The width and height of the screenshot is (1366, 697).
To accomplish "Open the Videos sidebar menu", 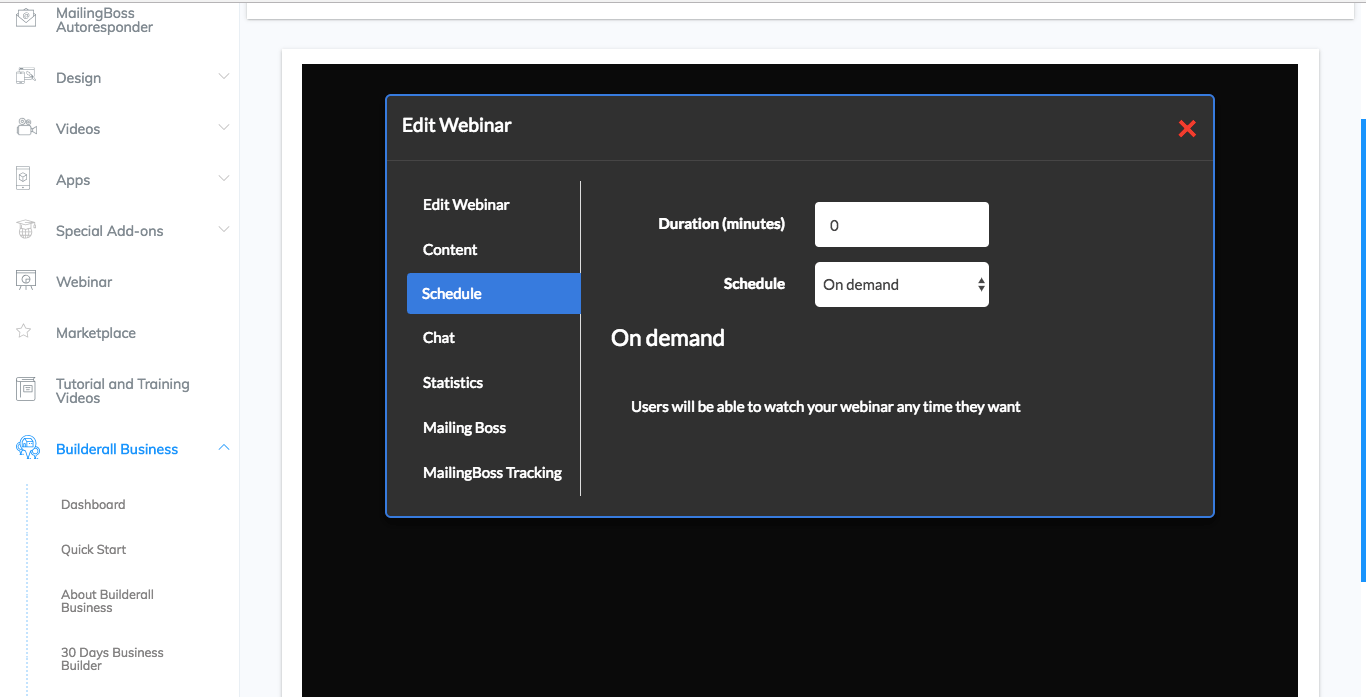I will pos(78,129).
